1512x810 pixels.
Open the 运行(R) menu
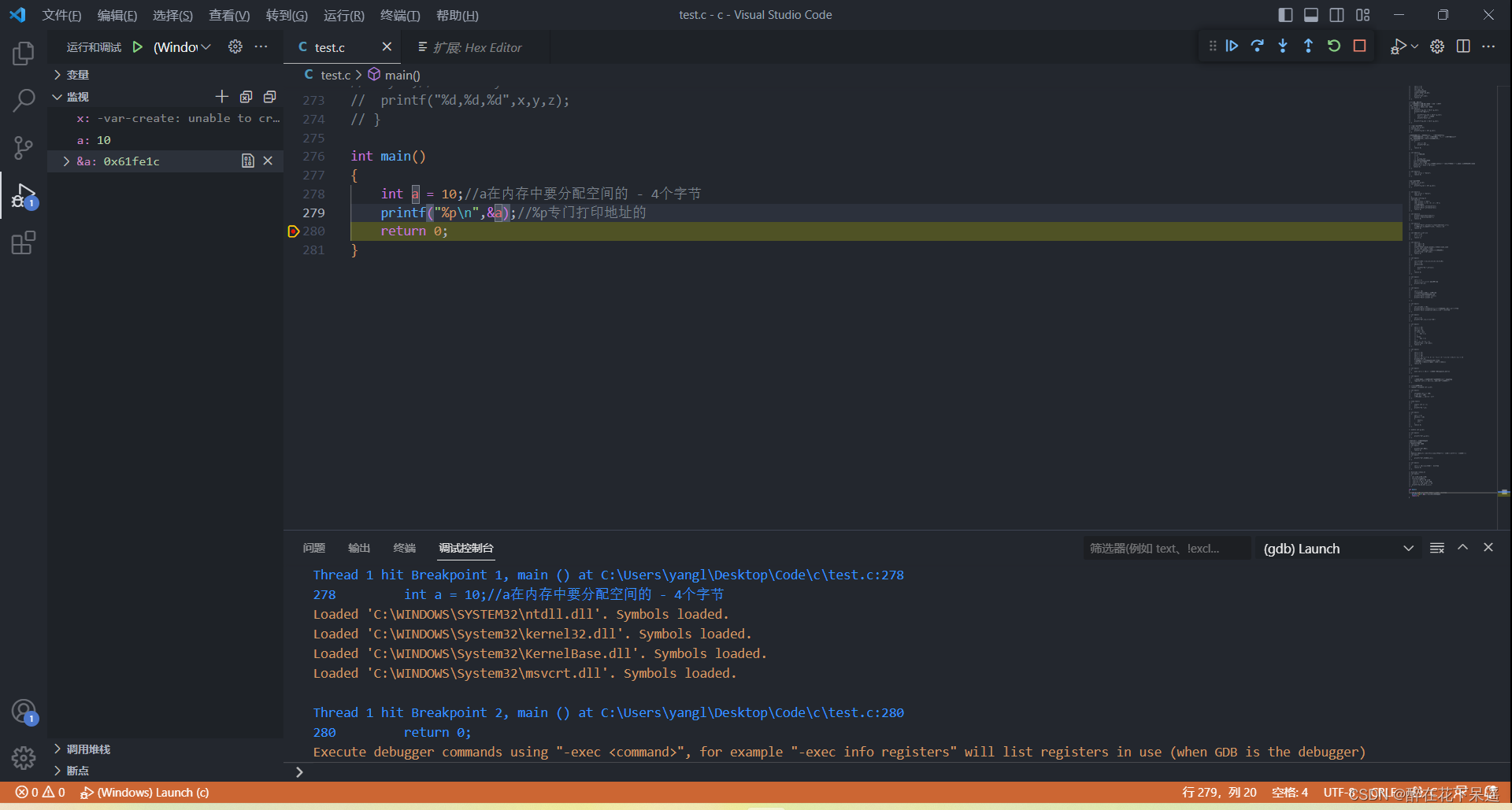click(343, 15)
